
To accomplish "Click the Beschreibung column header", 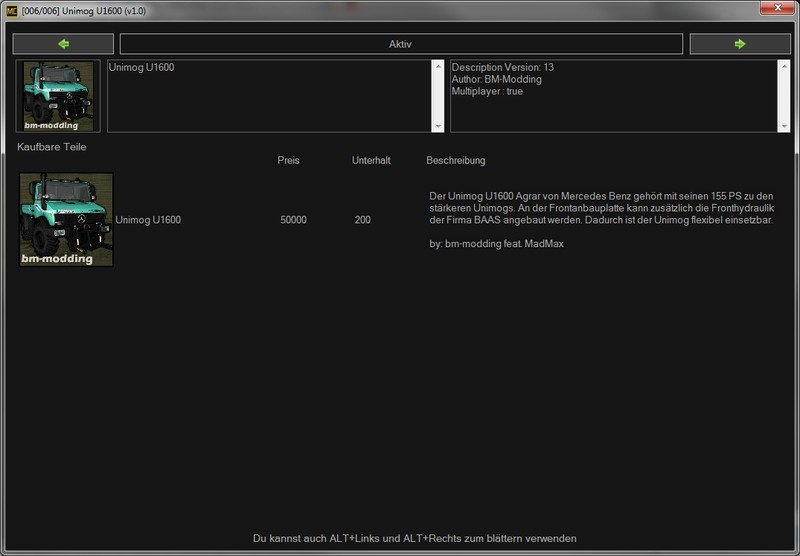I will point(456,161).
